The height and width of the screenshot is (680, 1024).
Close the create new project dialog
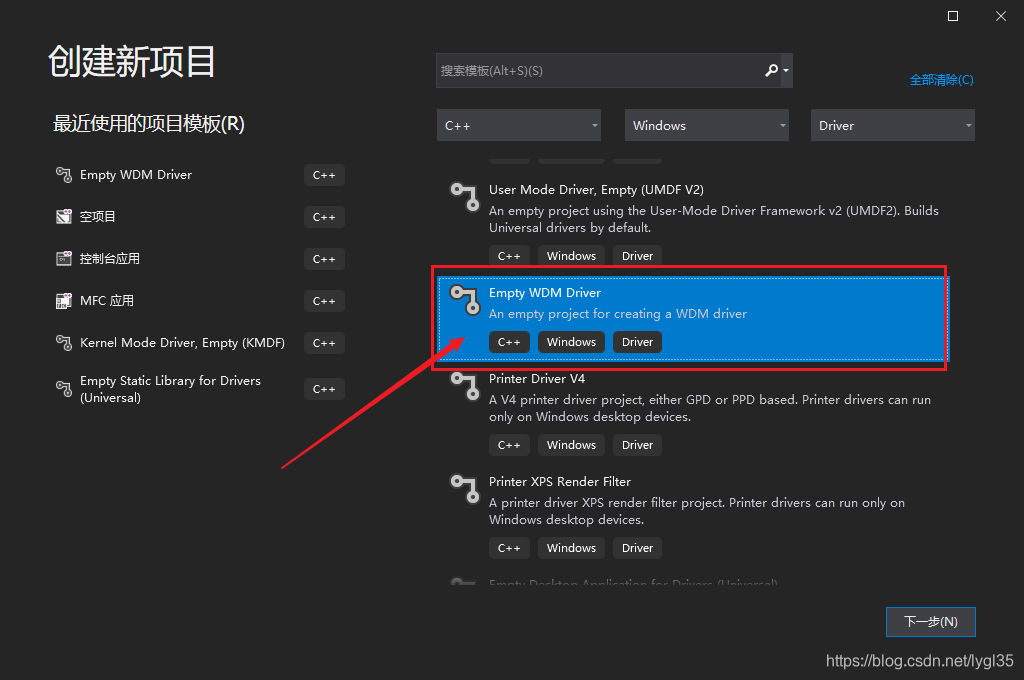point(1000,16)
